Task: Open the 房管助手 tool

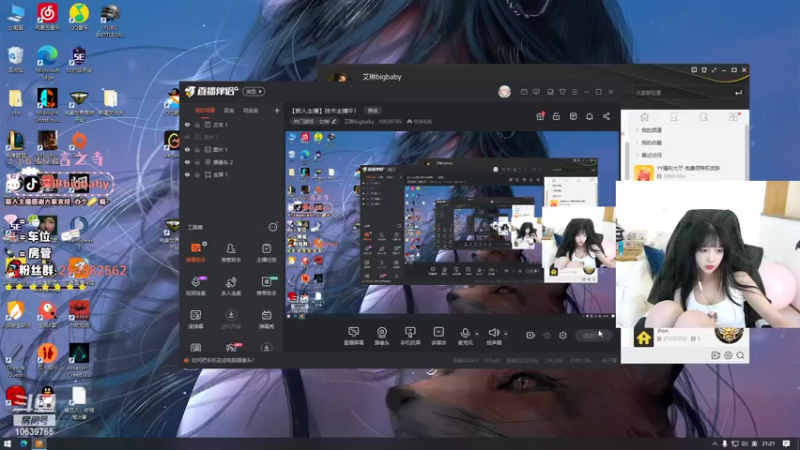Action: (x=231, y=252)
